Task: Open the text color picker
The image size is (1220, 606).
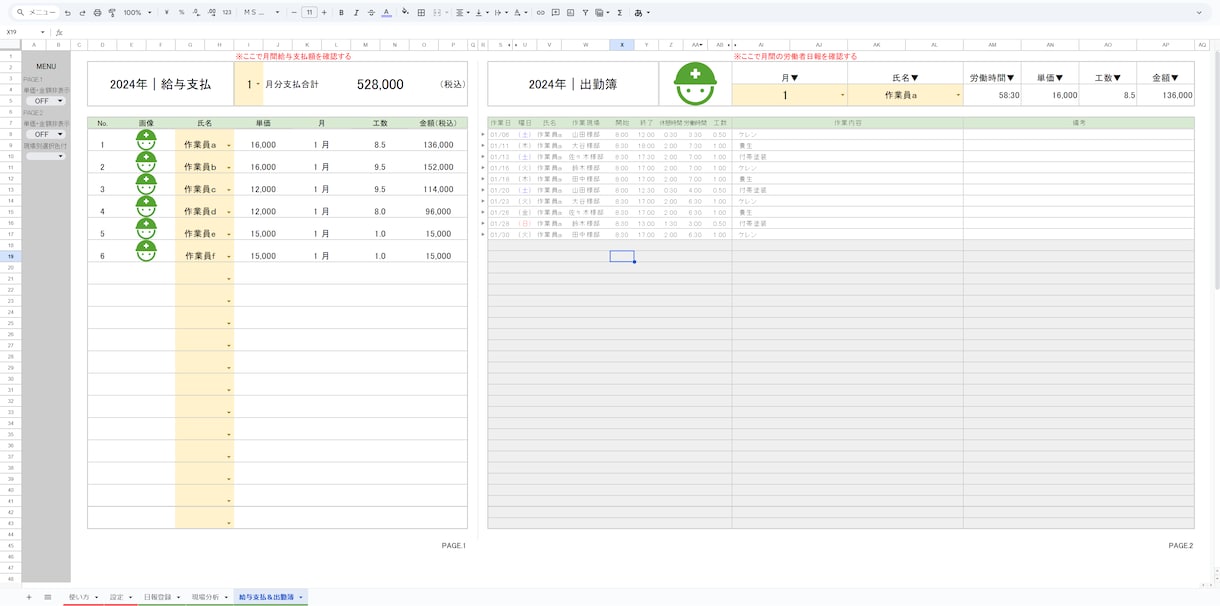Action: [386, 13]
